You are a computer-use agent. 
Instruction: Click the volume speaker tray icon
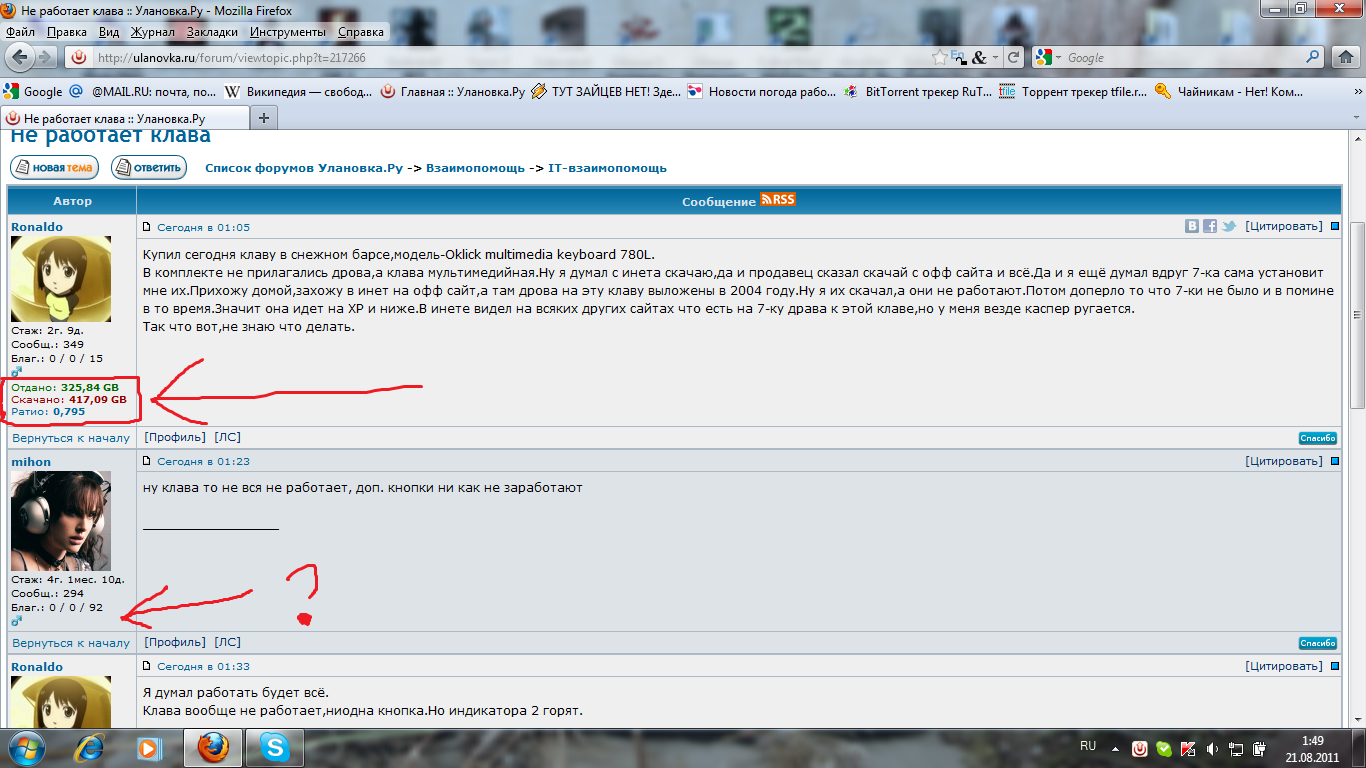click(x=1212, y=748)
